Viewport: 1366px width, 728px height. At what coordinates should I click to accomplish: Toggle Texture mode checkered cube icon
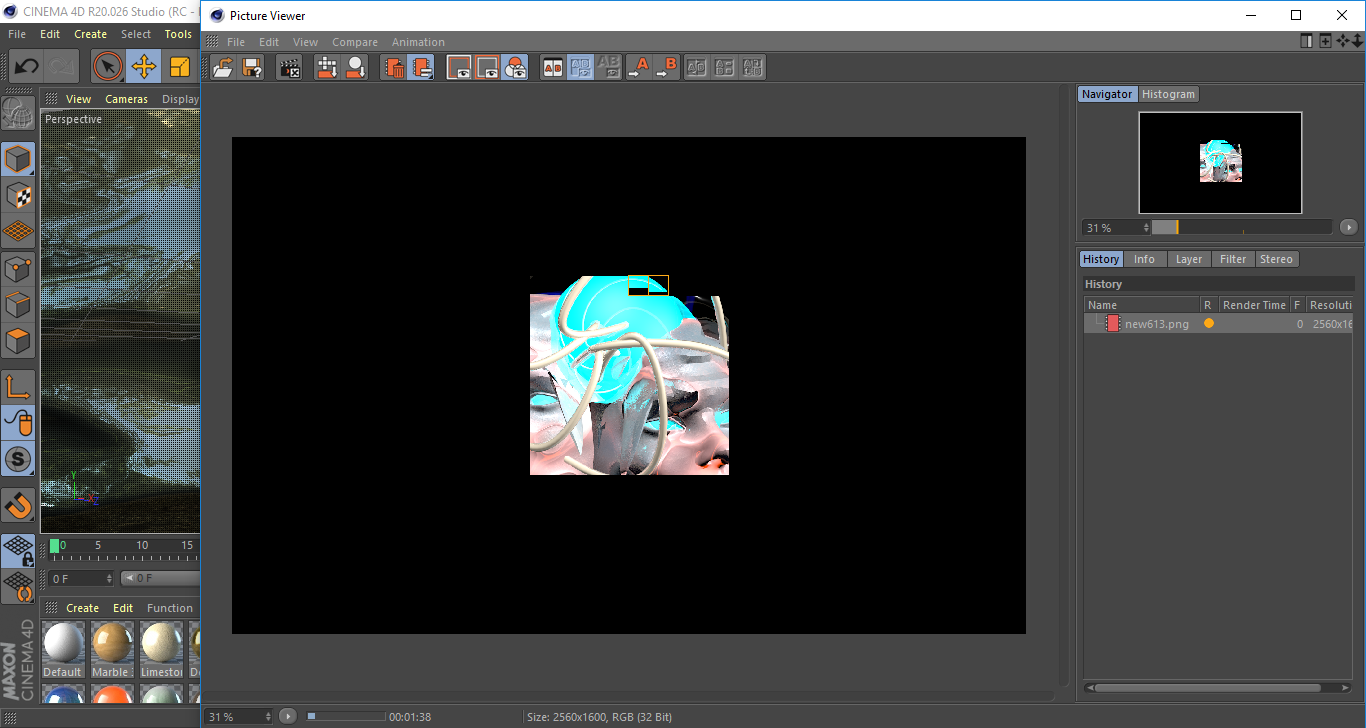point(18,195)
